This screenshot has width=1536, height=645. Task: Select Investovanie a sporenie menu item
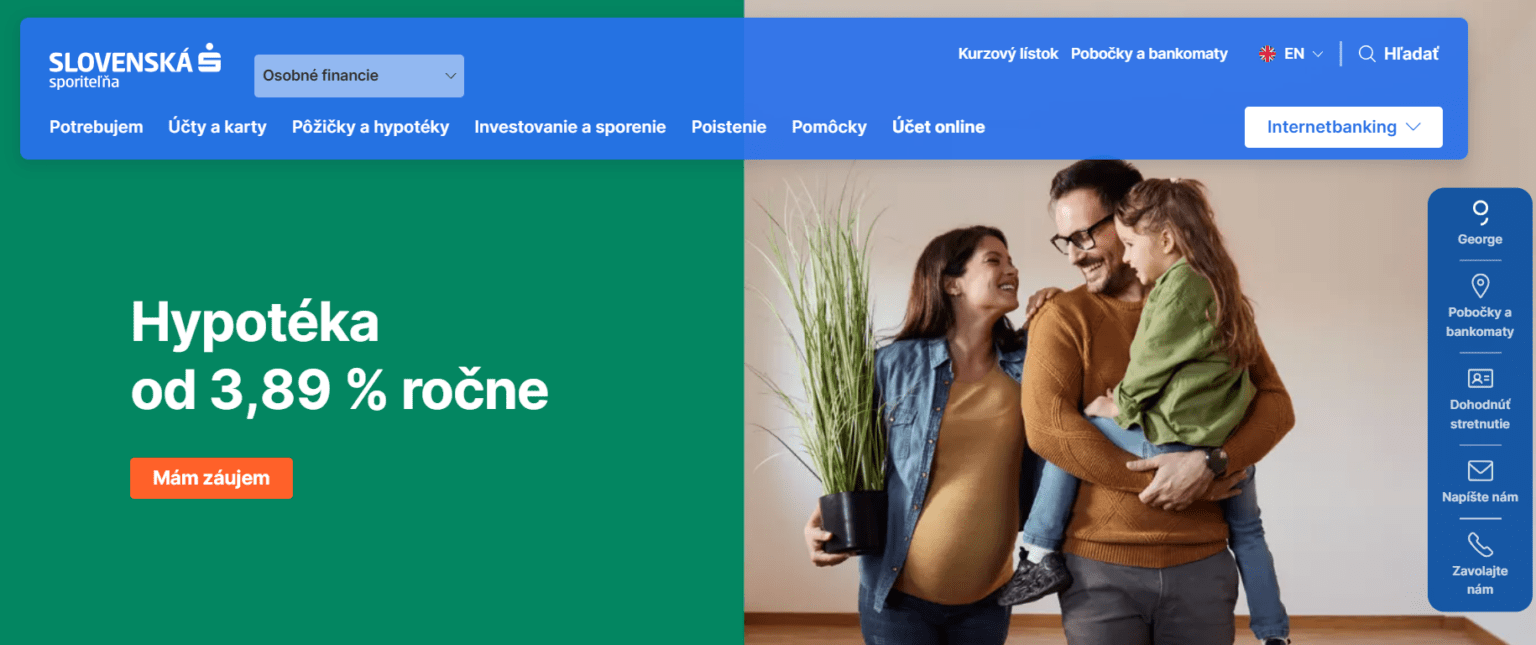(x=570, y=127)
